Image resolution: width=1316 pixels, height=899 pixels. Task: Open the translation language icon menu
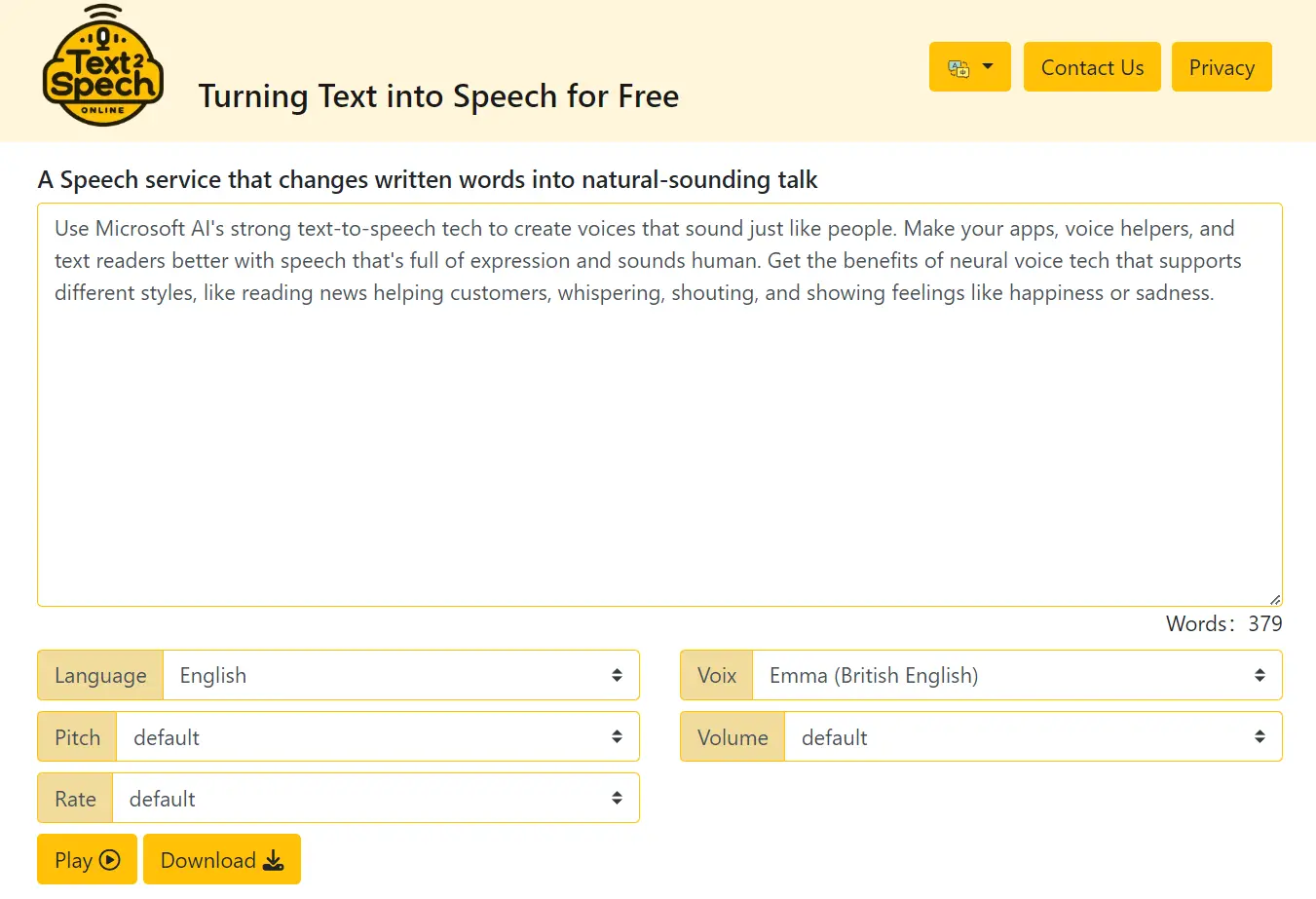point(969,66)
